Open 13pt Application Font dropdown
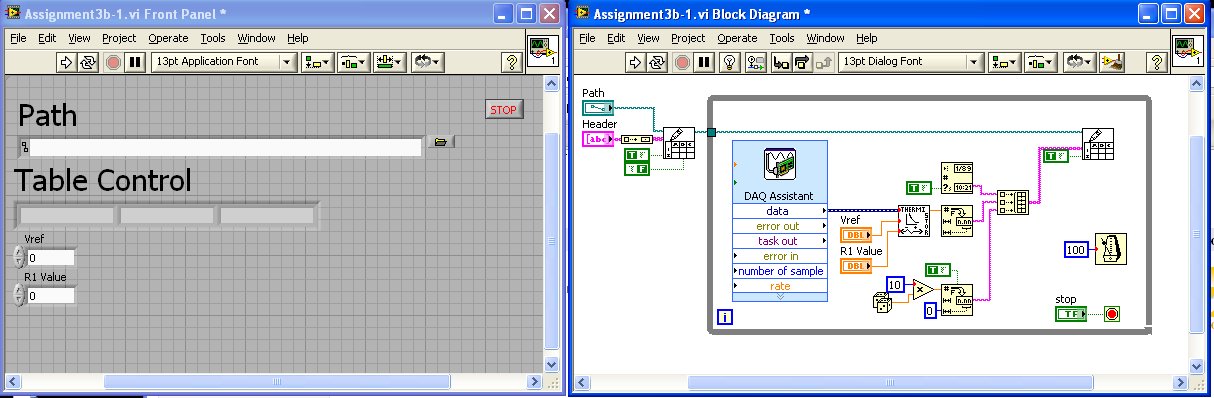1214x398 pixels. 224,62
